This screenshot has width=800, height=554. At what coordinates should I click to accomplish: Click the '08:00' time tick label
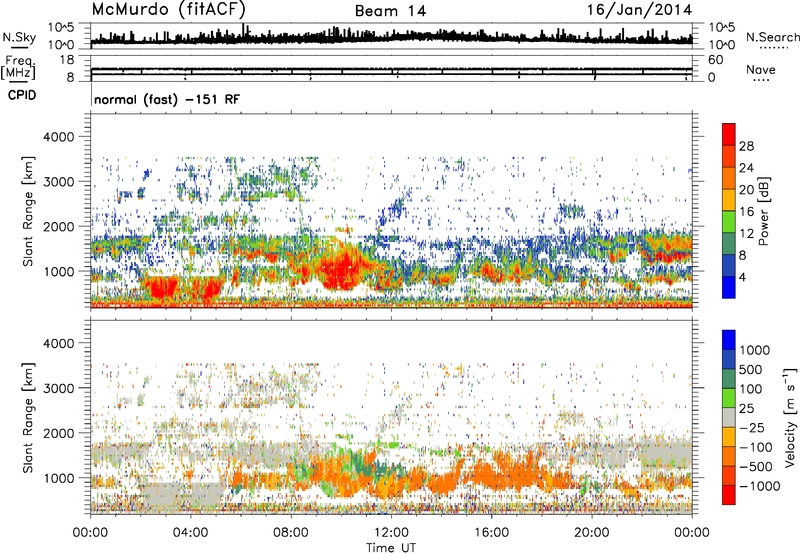coord(291,533)
